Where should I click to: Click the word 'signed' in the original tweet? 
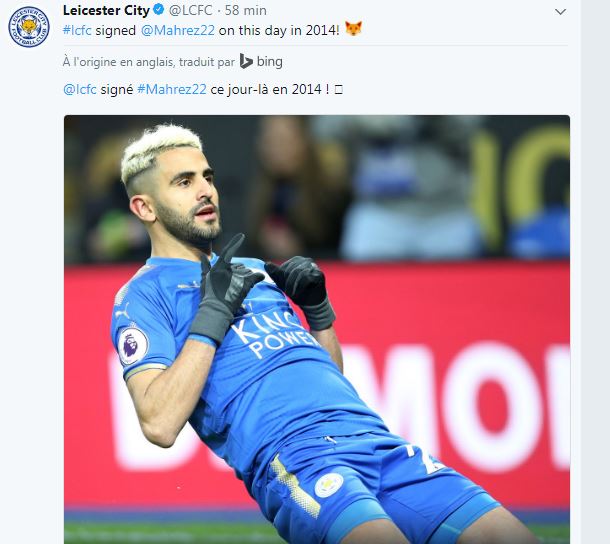(x=116, y=31)
